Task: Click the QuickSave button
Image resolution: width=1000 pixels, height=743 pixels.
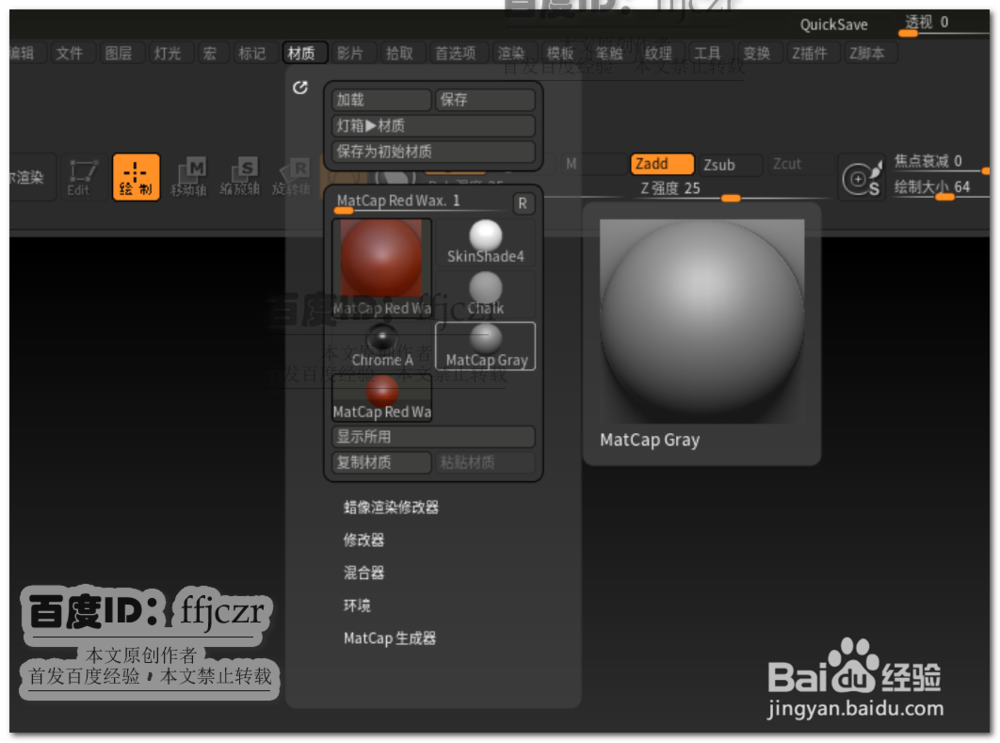Action: (x=834, y=25)
